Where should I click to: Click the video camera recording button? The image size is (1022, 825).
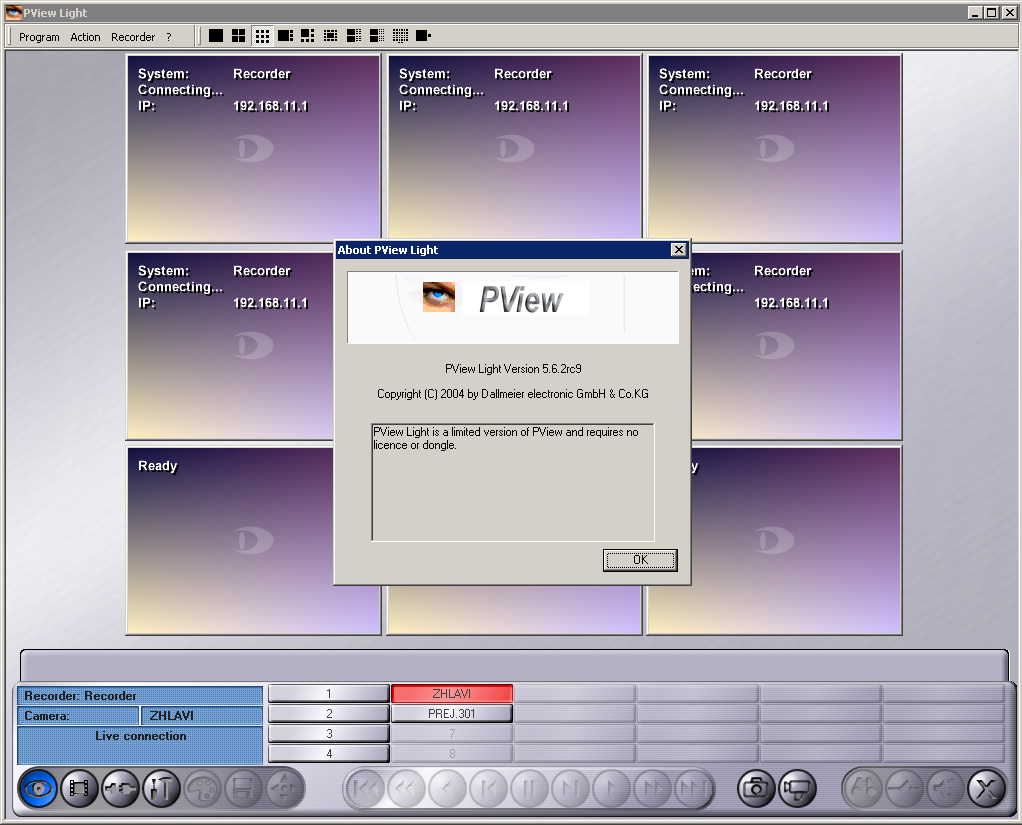[x=797, y=789]
